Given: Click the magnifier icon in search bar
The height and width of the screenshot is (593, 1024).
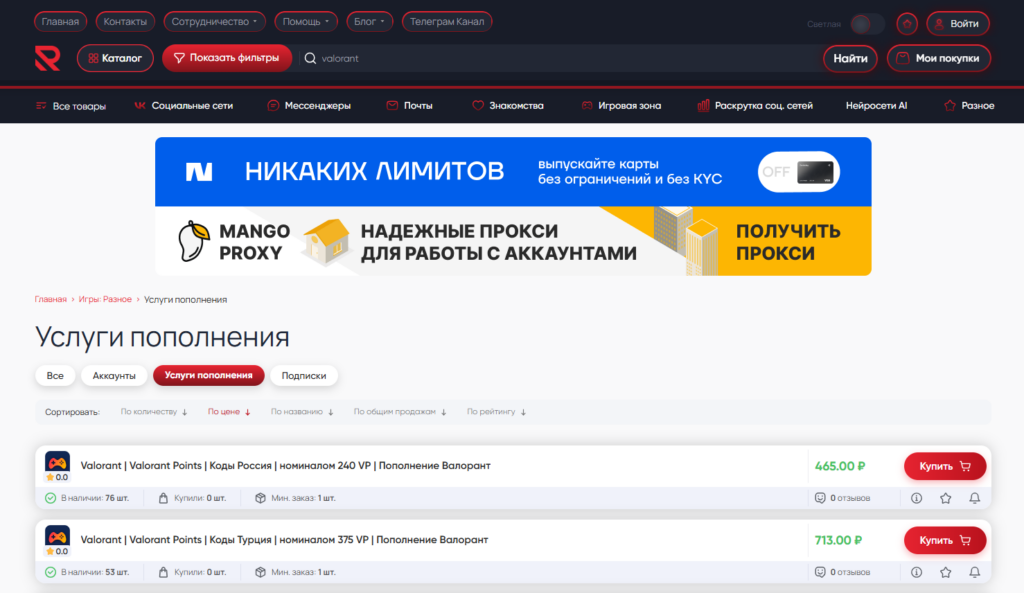Looking at the screenshot, I should (x=310, y=58).
